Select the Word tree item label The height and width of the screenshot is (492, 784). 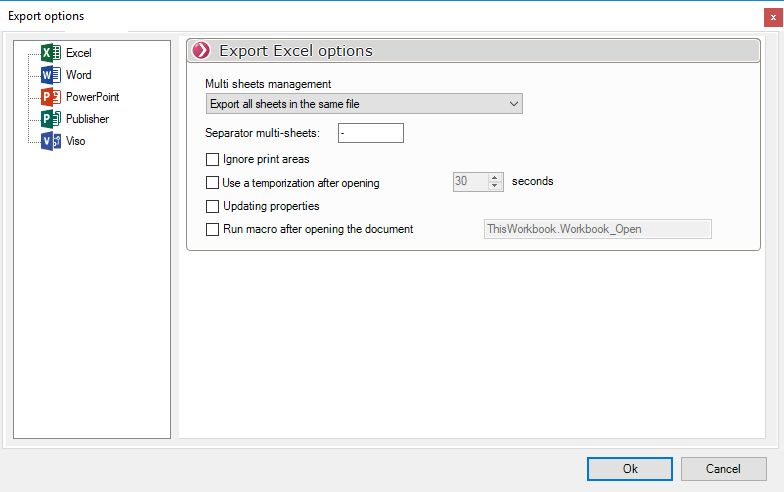[79, 75]
